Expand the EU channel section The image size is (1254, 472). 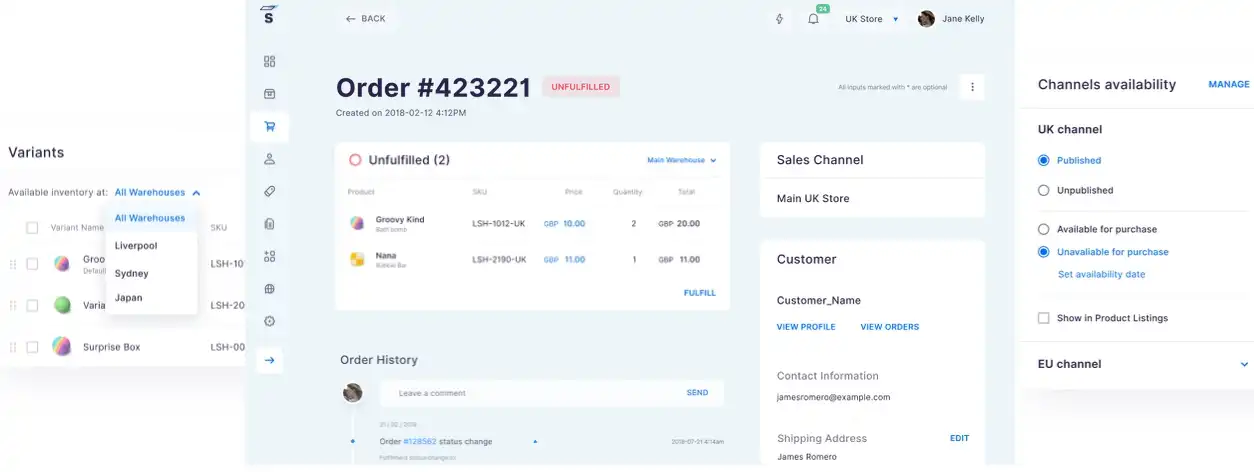1244,364
